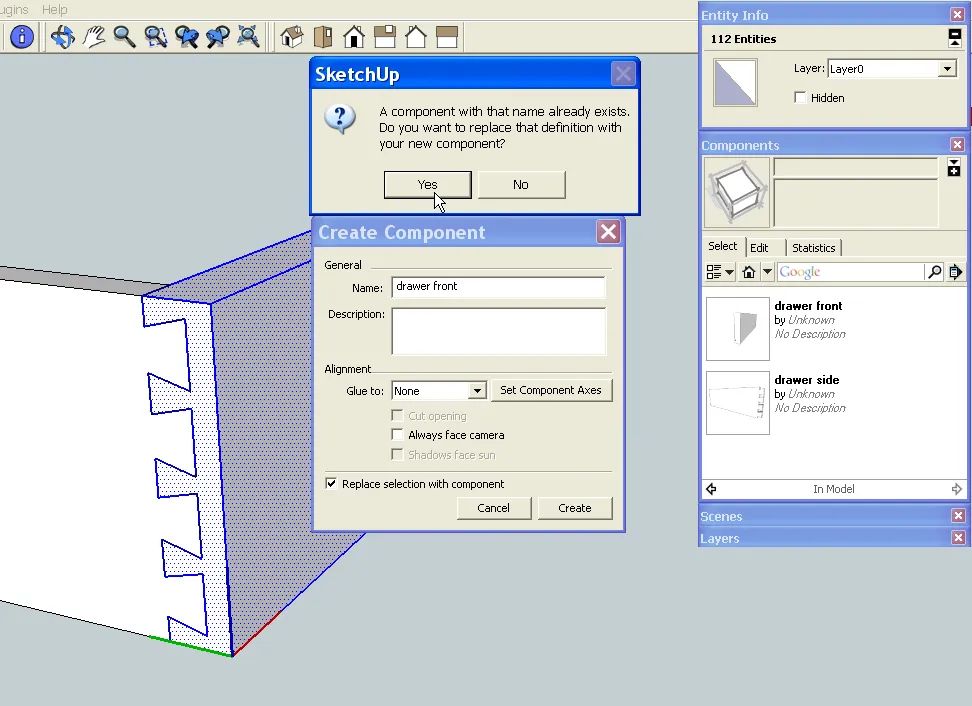The width and height of the screenshot is (972, 706).
Task: Click the Google search field in Components
Action: (850, 271)
